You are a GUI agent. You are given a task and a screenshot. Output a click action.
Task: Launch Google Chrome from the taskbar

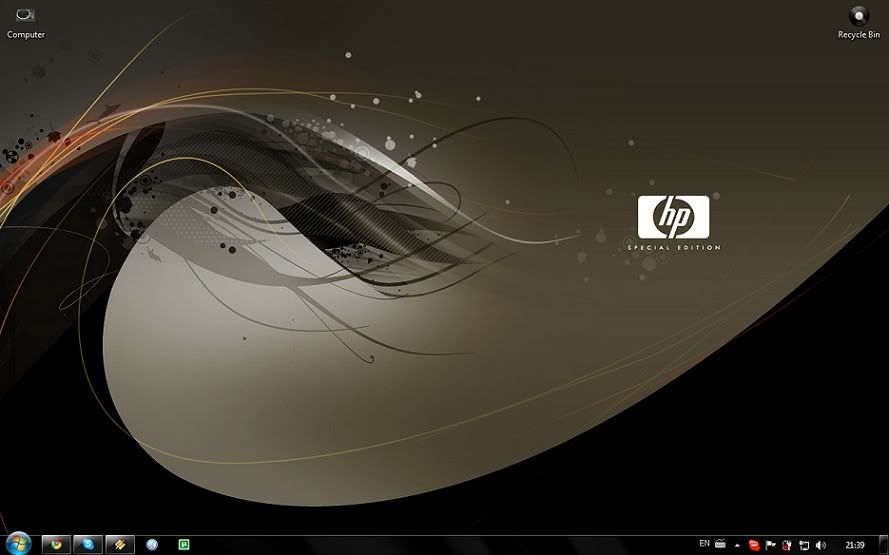(x=56, y=544)
